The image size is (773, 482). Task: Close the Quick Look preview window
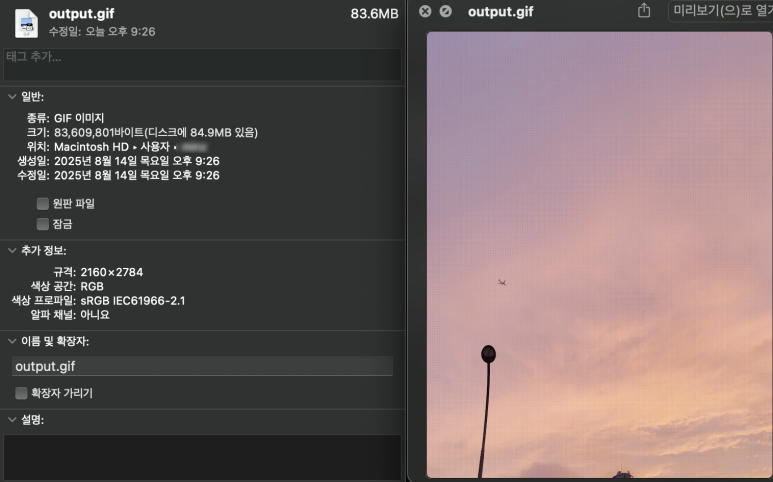[425, 12]
